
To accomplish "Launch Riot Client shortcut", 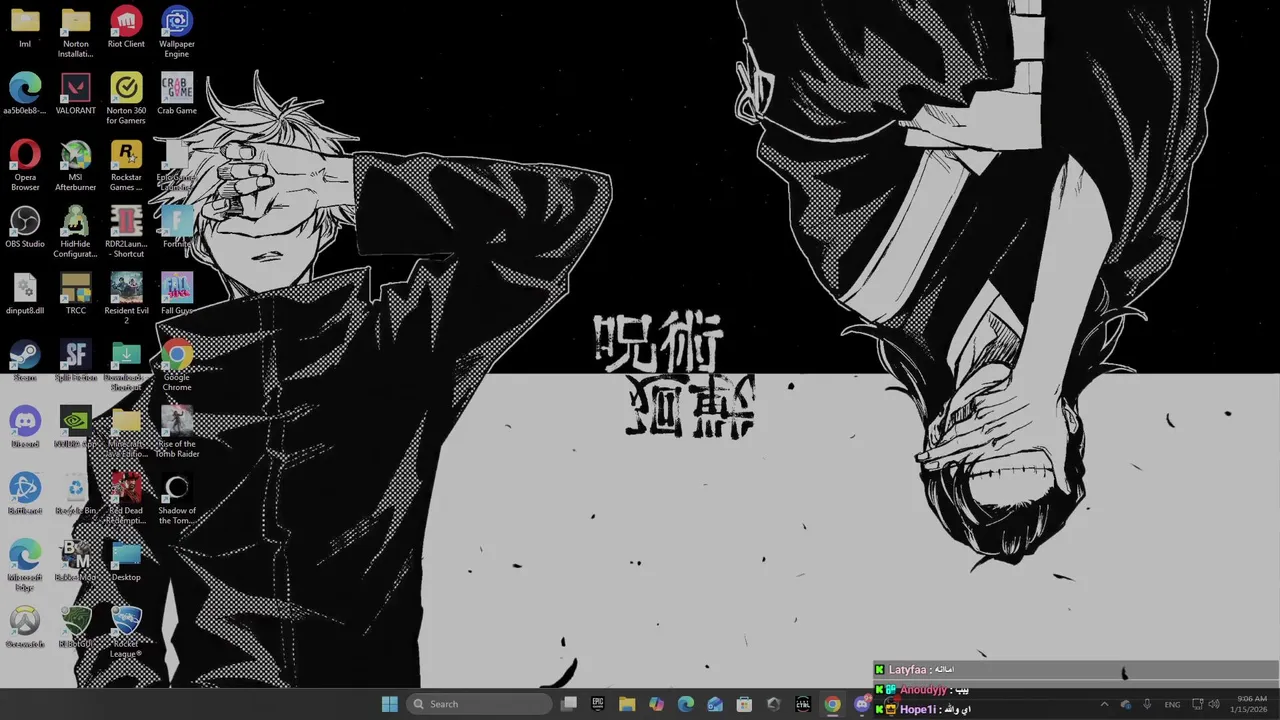I will point(126,27).
